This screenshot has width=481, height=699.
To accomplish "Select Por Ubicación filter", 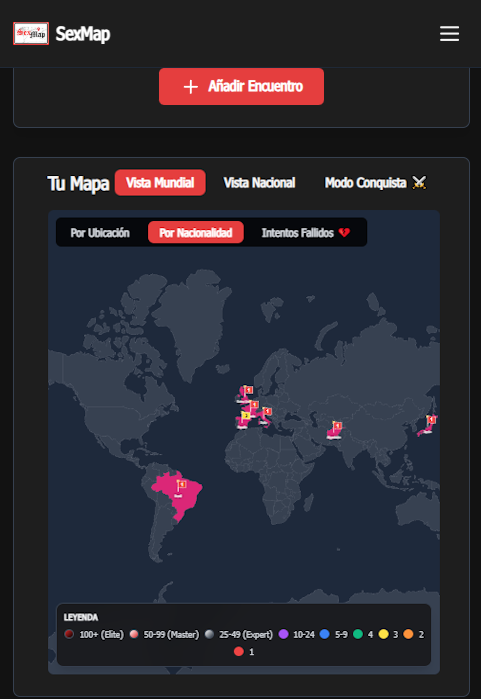I will pos(100,233).
